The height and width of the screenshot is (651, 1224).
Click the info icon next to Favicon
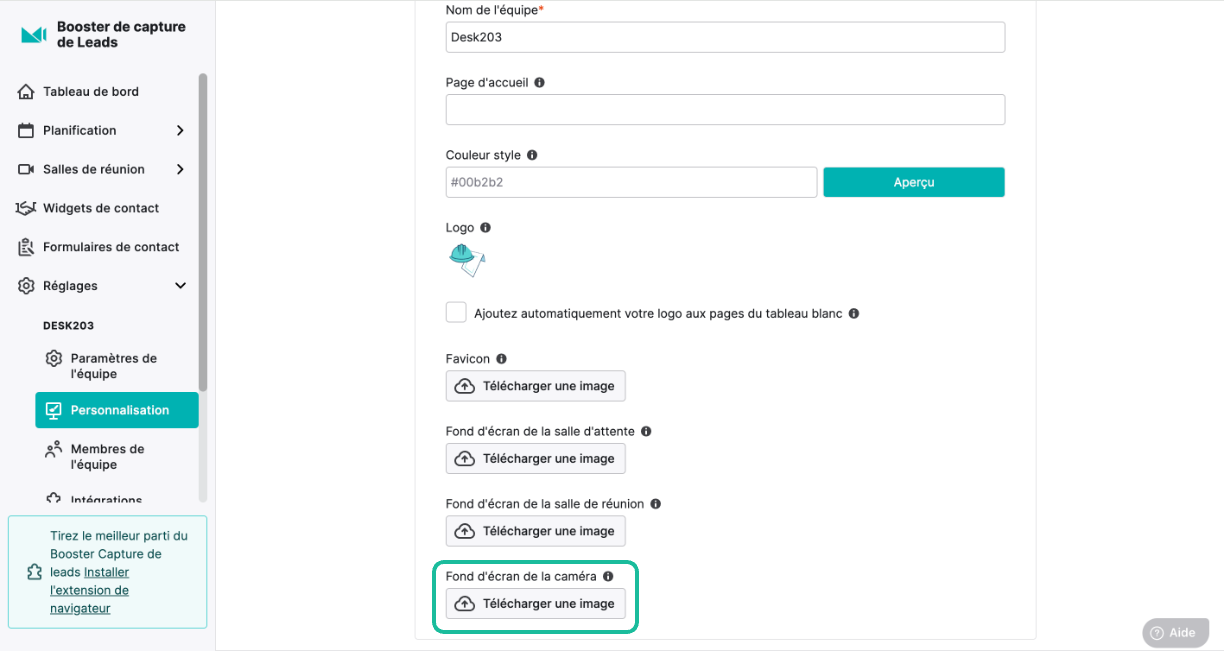[x=501, y=358]
